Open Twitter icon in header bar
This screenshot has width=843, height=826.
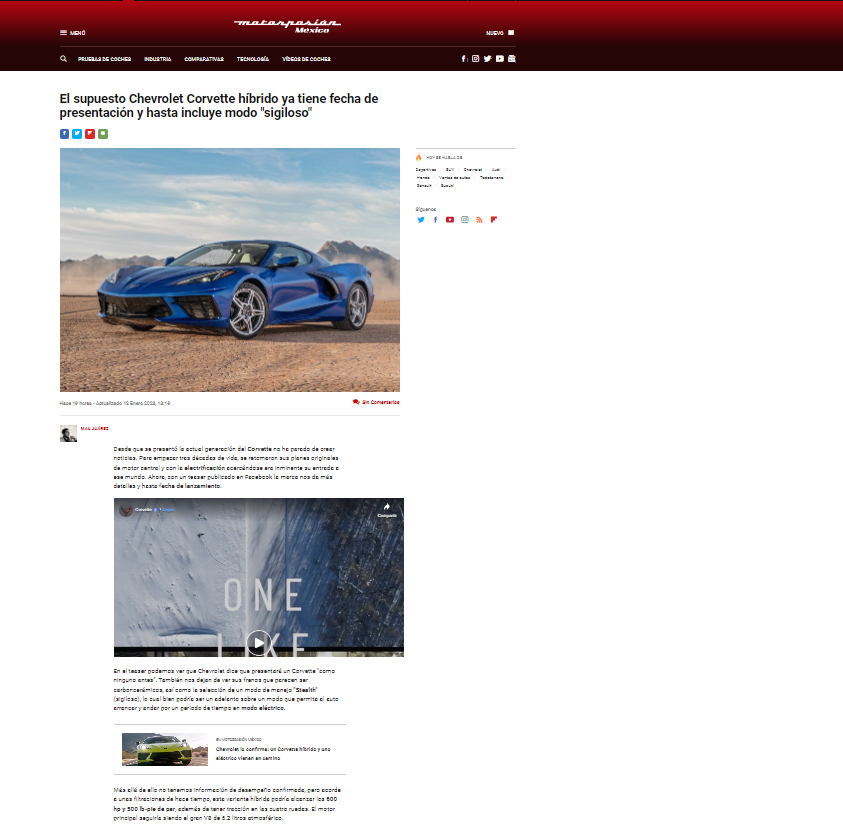(487, 59)
